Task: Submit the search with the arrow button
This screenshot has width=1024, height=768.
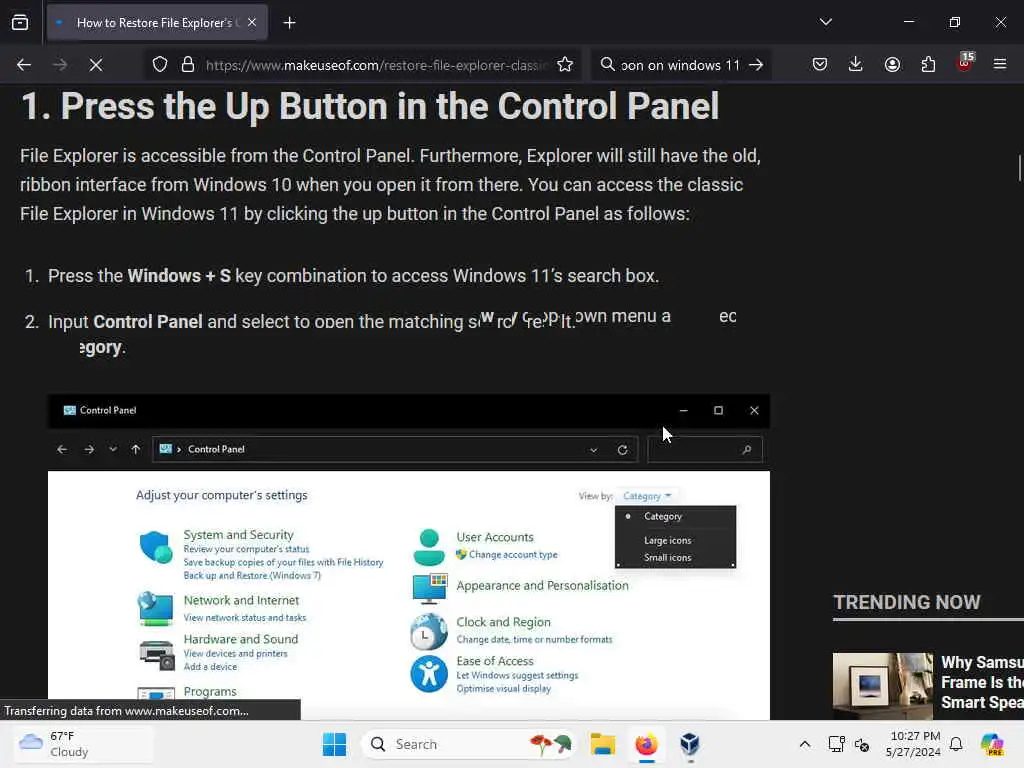Action: click(756, 65)
